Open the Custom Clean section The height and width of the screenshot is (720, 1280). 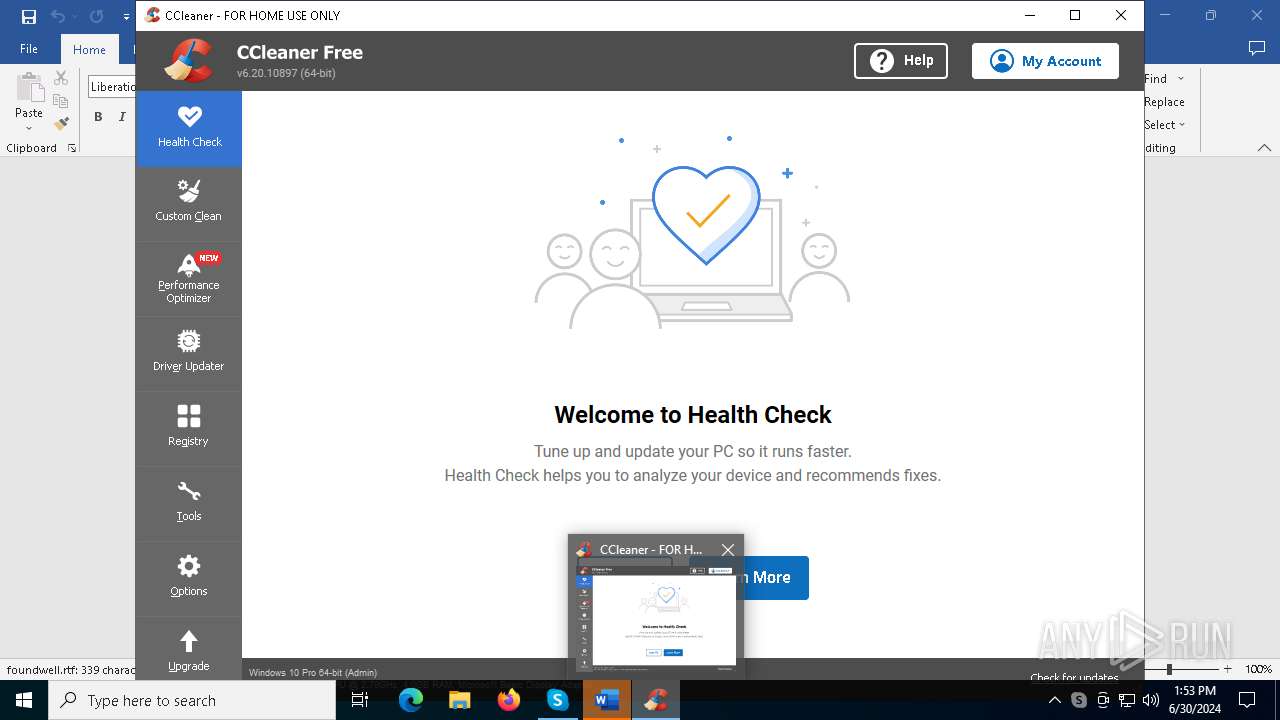coord(189,203)
